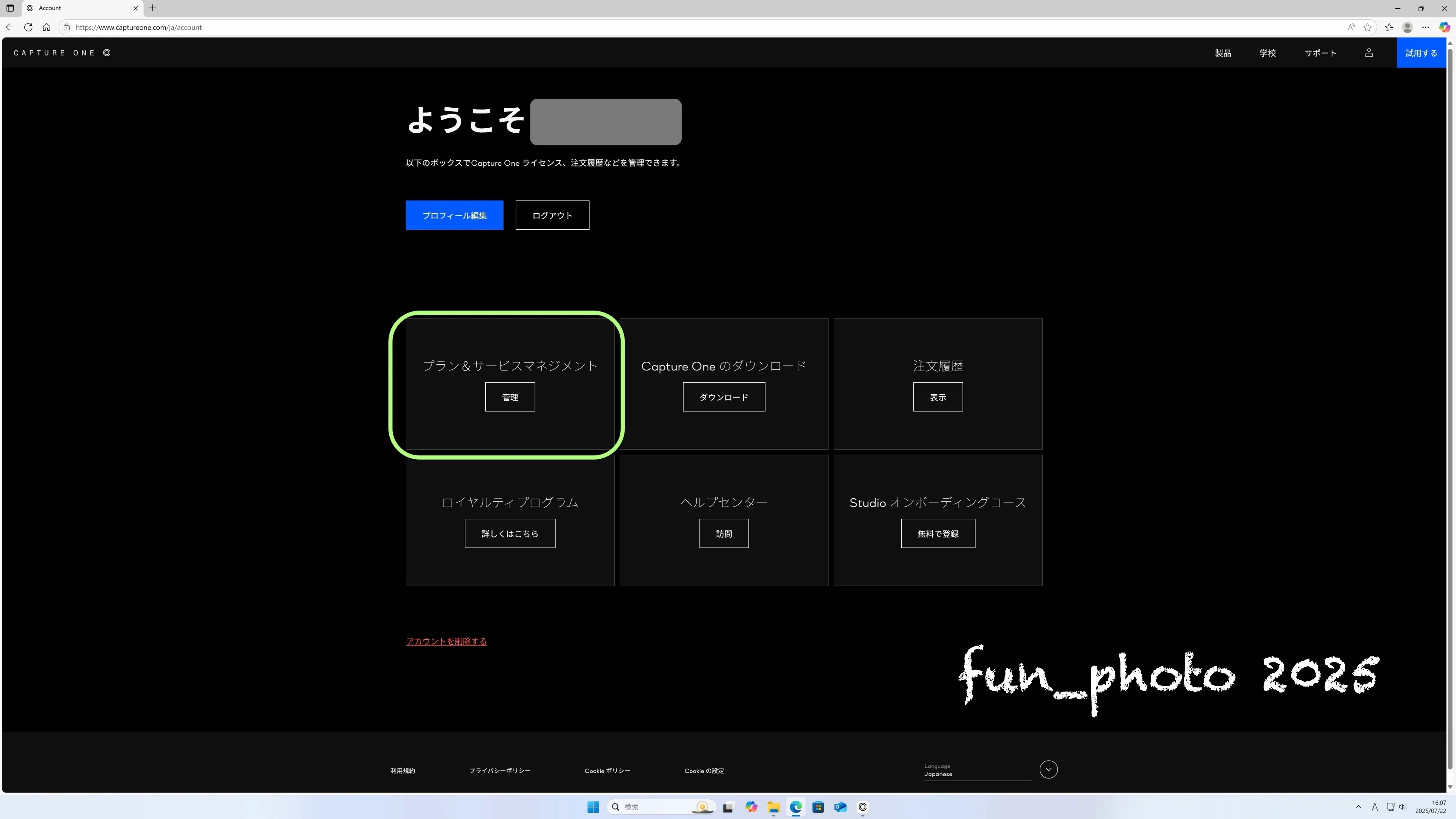Click the ダウンロード button for Capture One
1456x819 pixels.
(x=724, y=397)
